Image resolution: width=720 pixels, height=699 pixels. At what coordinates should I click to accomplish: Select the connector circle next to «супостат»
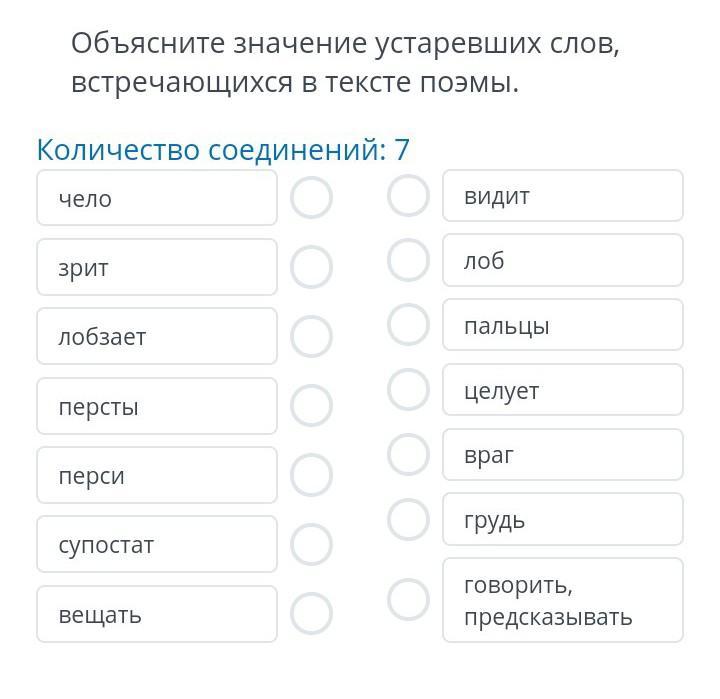click(x=311, y=544)
